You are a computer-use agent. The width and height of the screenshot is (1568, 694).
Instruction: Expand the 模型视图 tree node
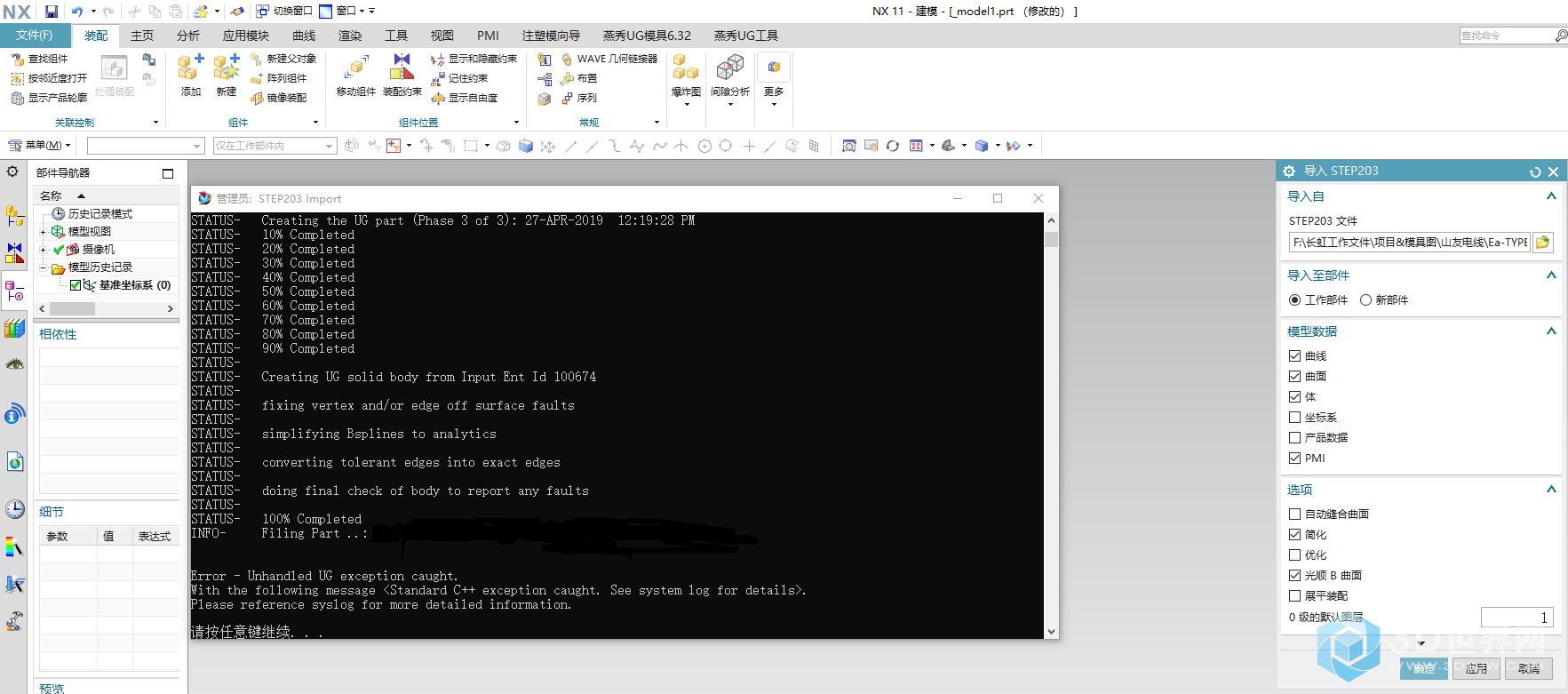(x=43, y=232)
